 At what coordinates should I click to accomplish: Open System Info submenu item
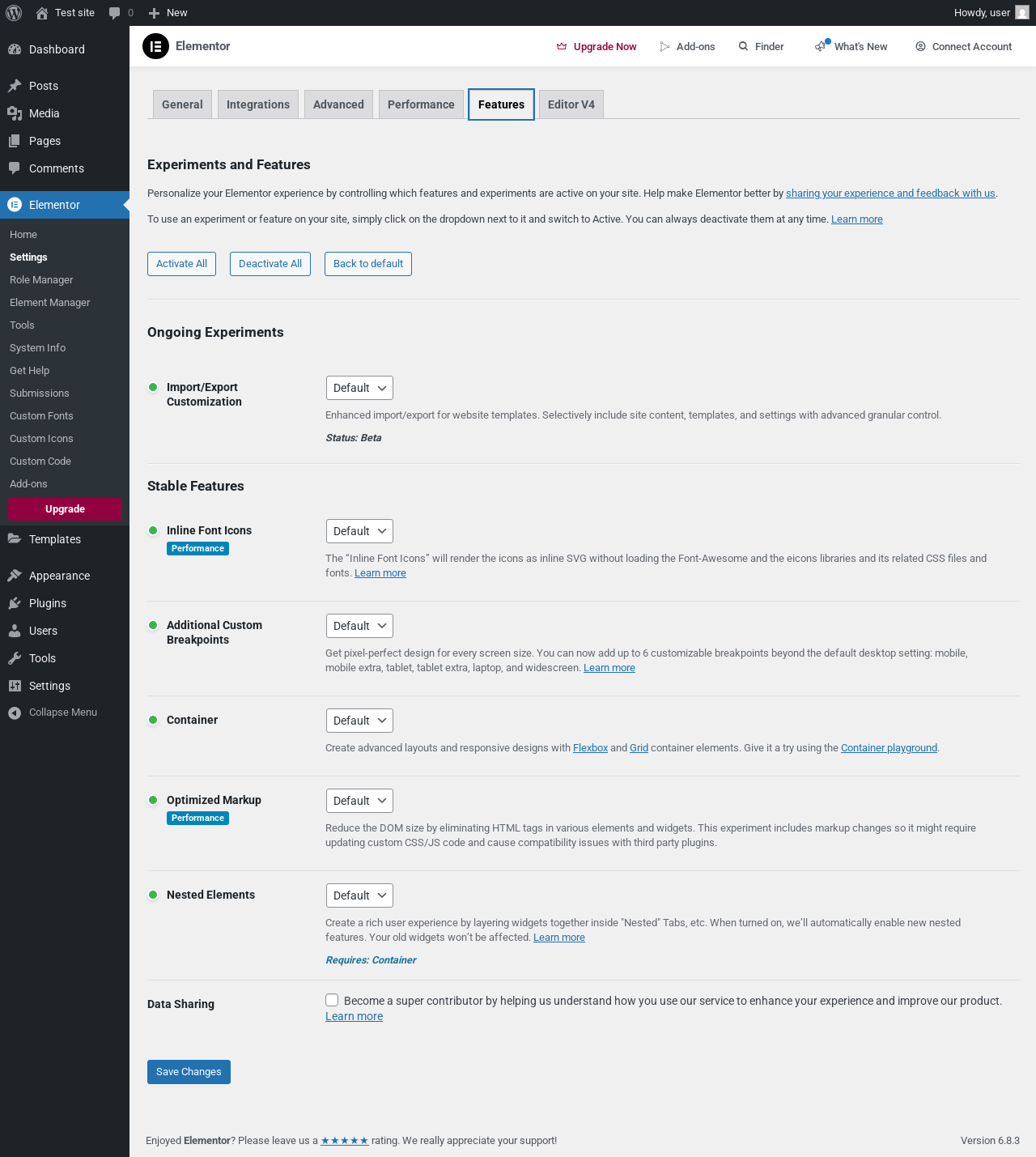(x=38, y=348)
